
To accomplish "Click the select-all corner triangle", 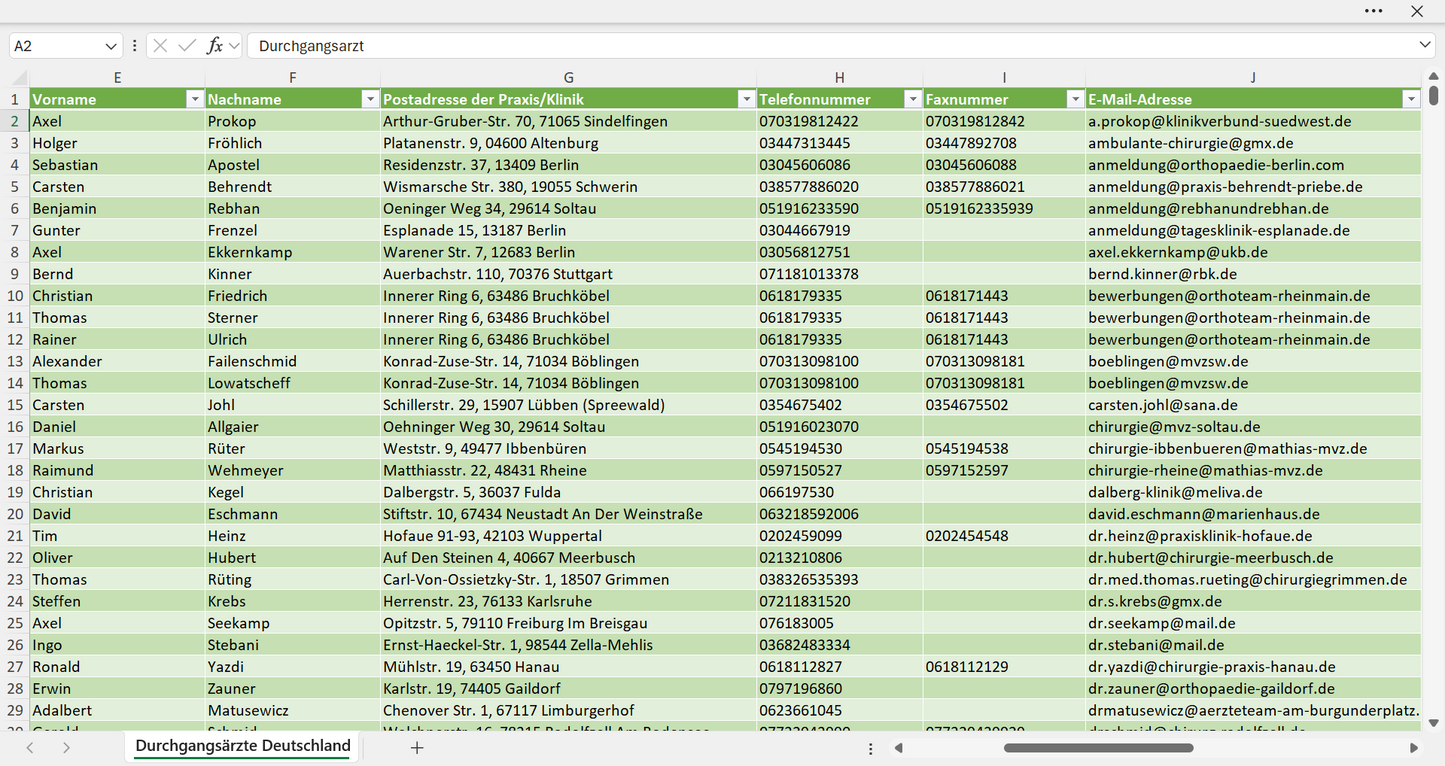I will point(19,78).
